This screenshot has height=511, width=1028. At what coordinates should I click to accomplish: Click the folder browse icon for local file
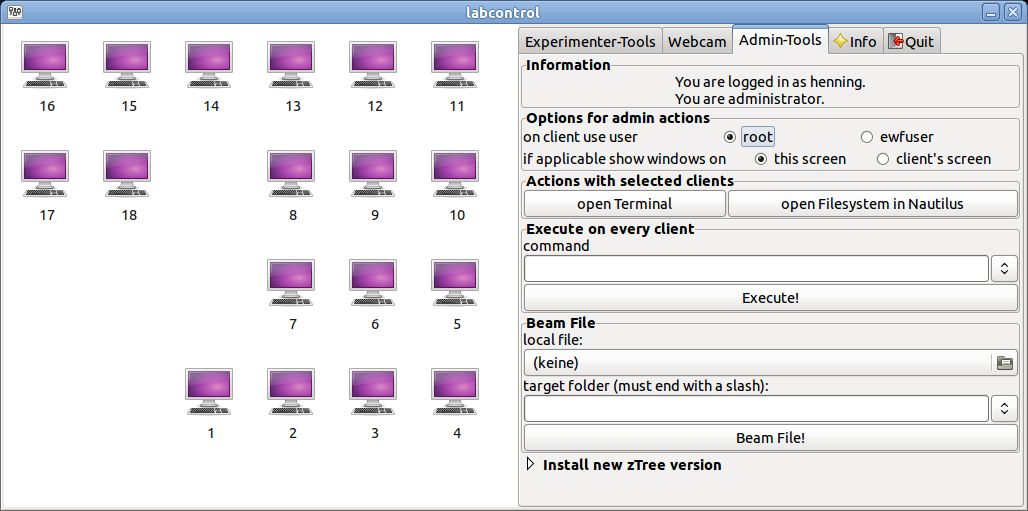pos(1005,363)
